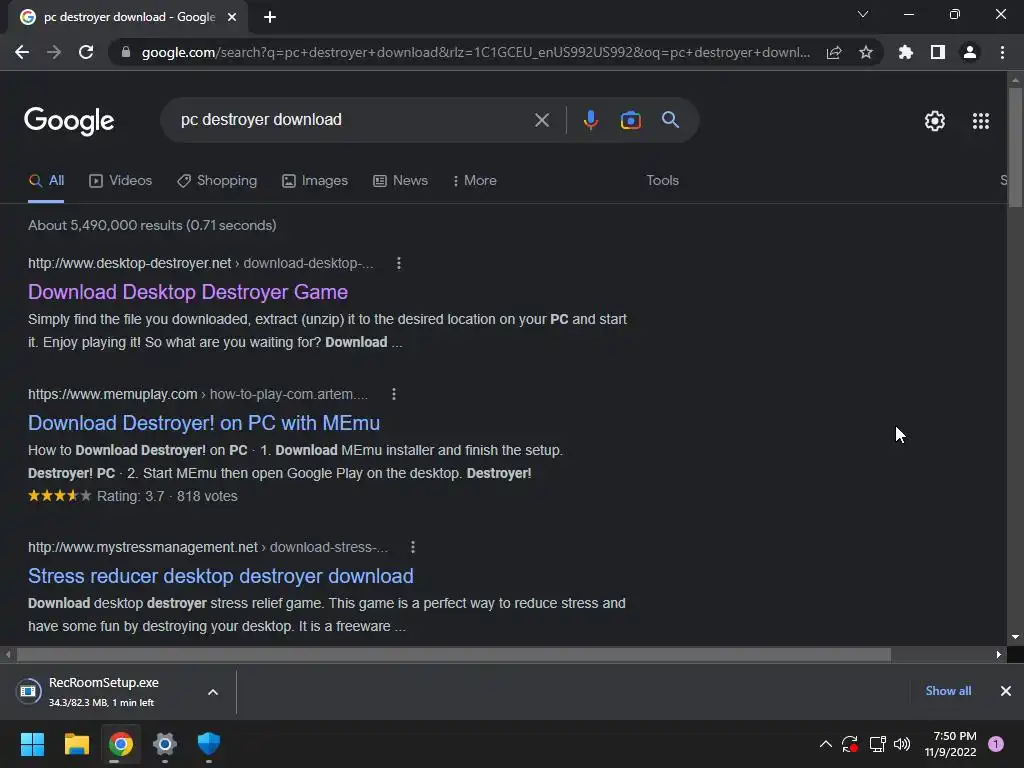Show all downloads

pos(948,691)
